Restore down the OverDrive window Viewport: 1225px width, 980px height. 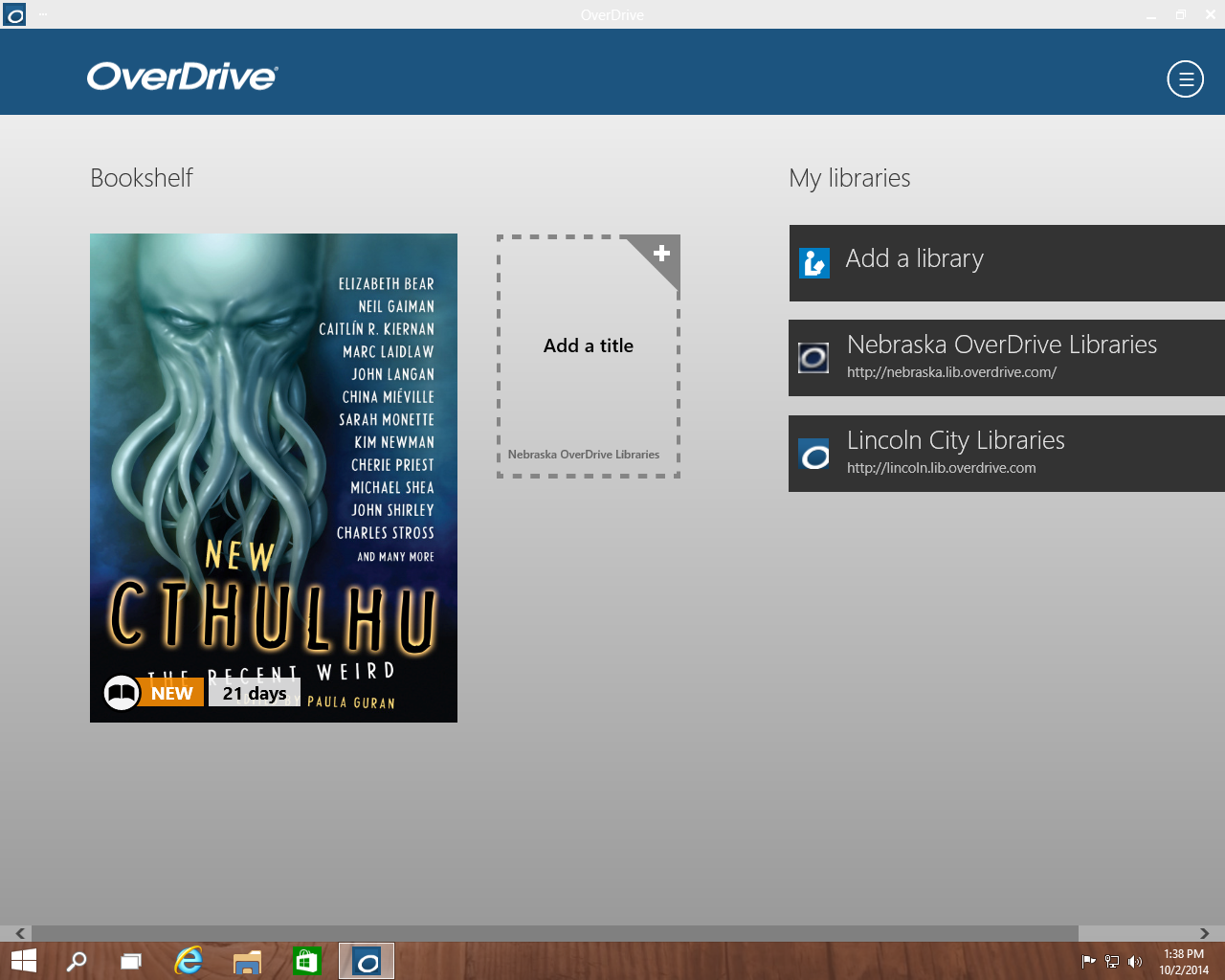tap(1181, 15)
